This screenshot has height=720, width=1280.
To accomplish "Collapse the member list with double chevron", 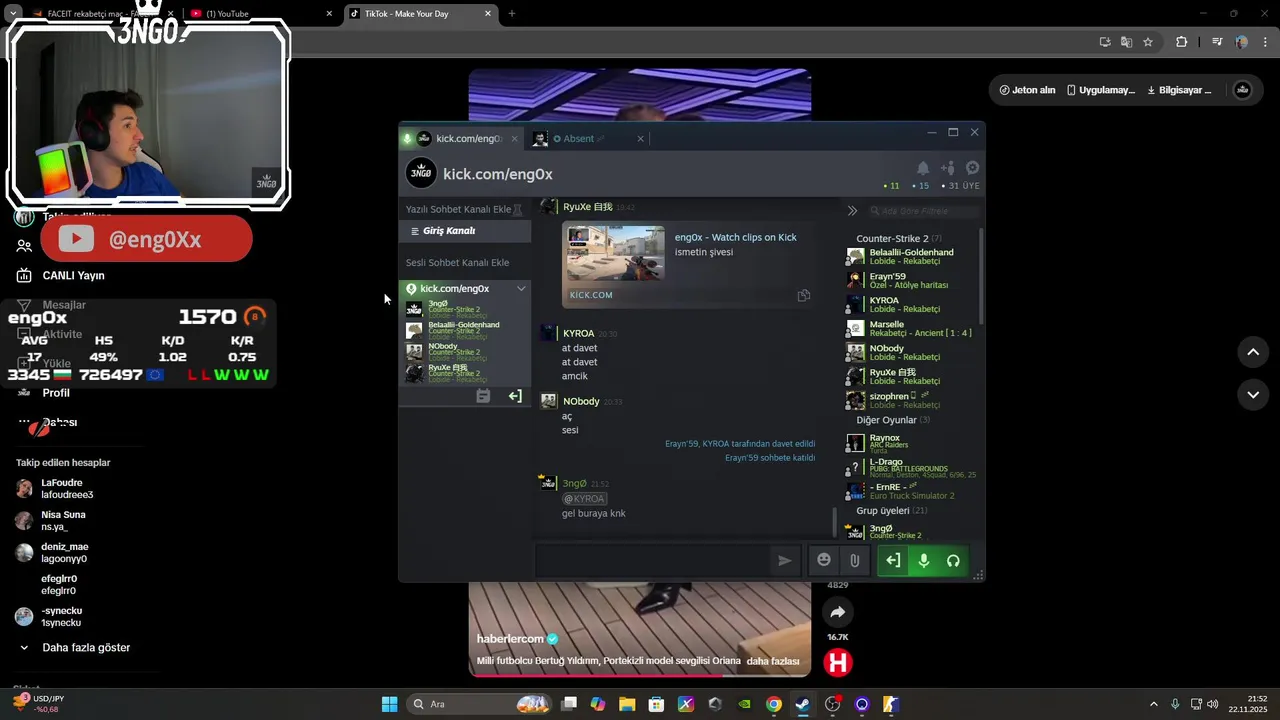I will (852, 211).
